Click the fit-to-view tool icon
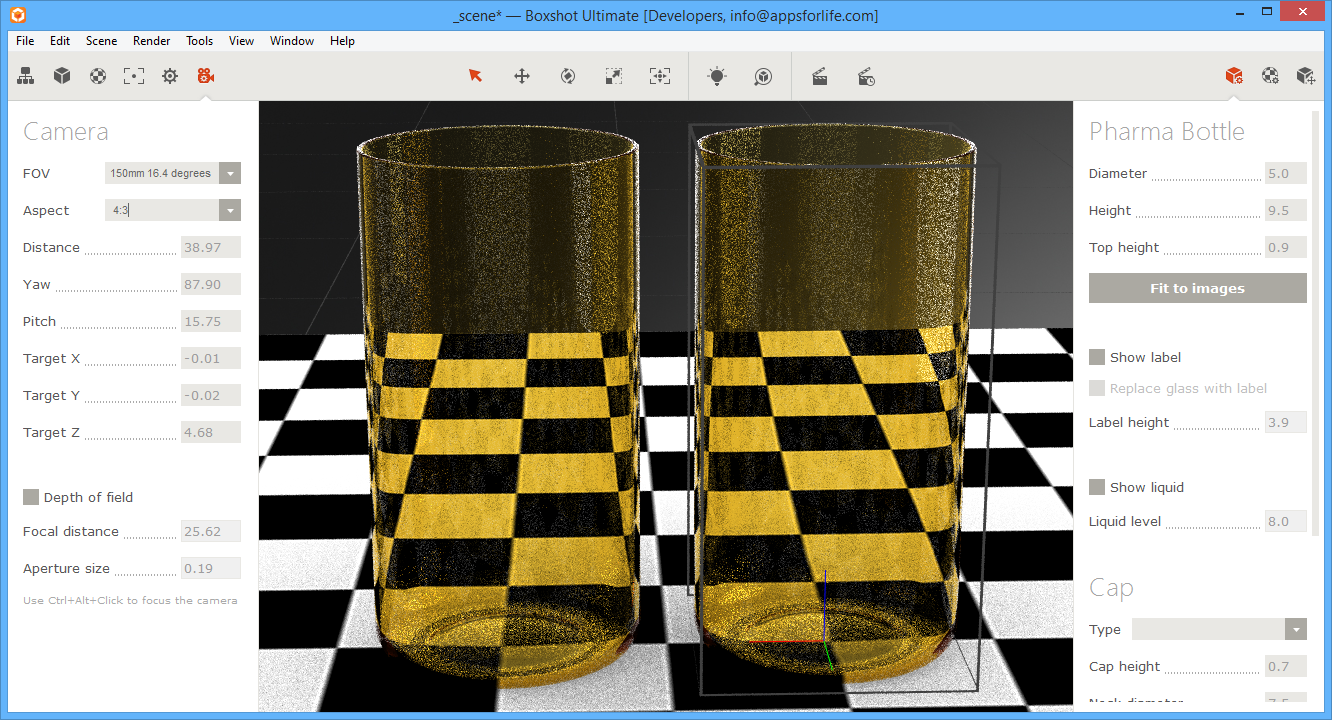This screenshot has width=1332, height=720. coord(660,76)
